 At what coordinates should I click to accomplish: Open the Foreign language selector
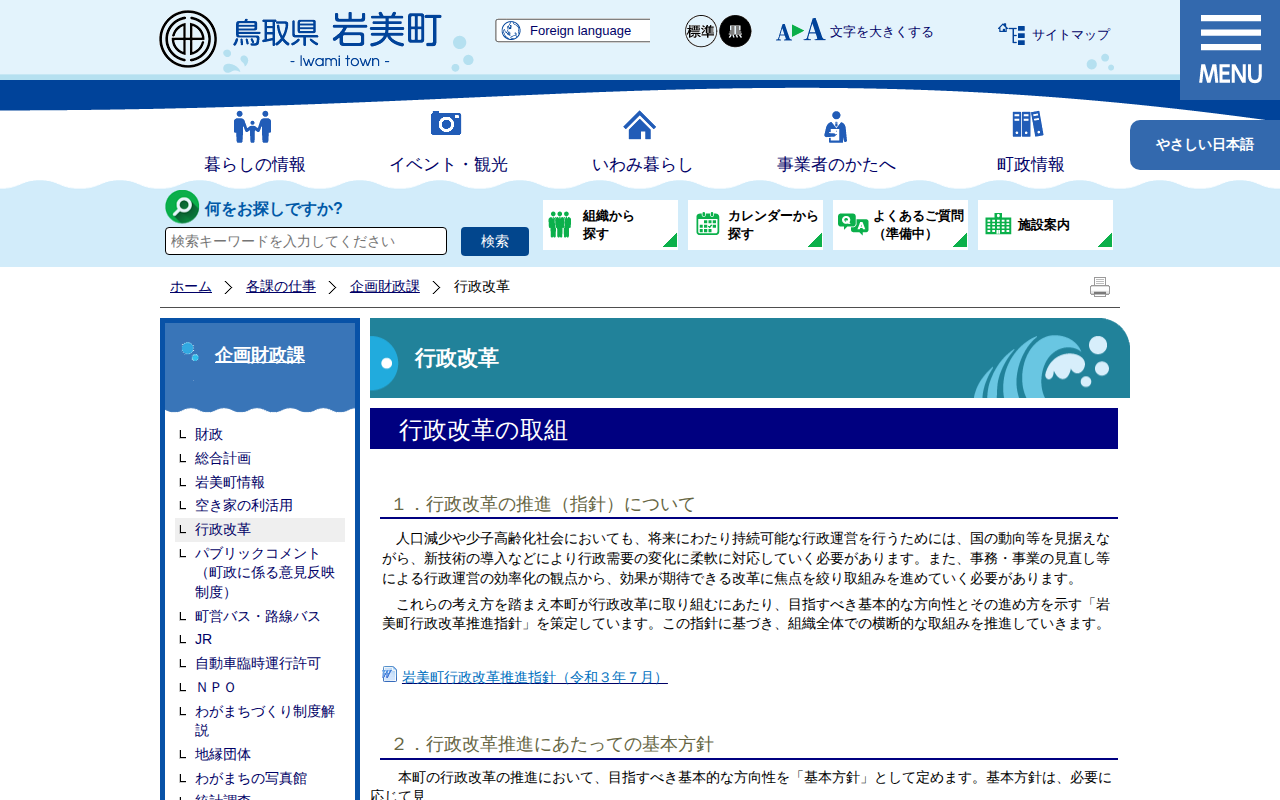pyautogui.click(x=572, y=31)
